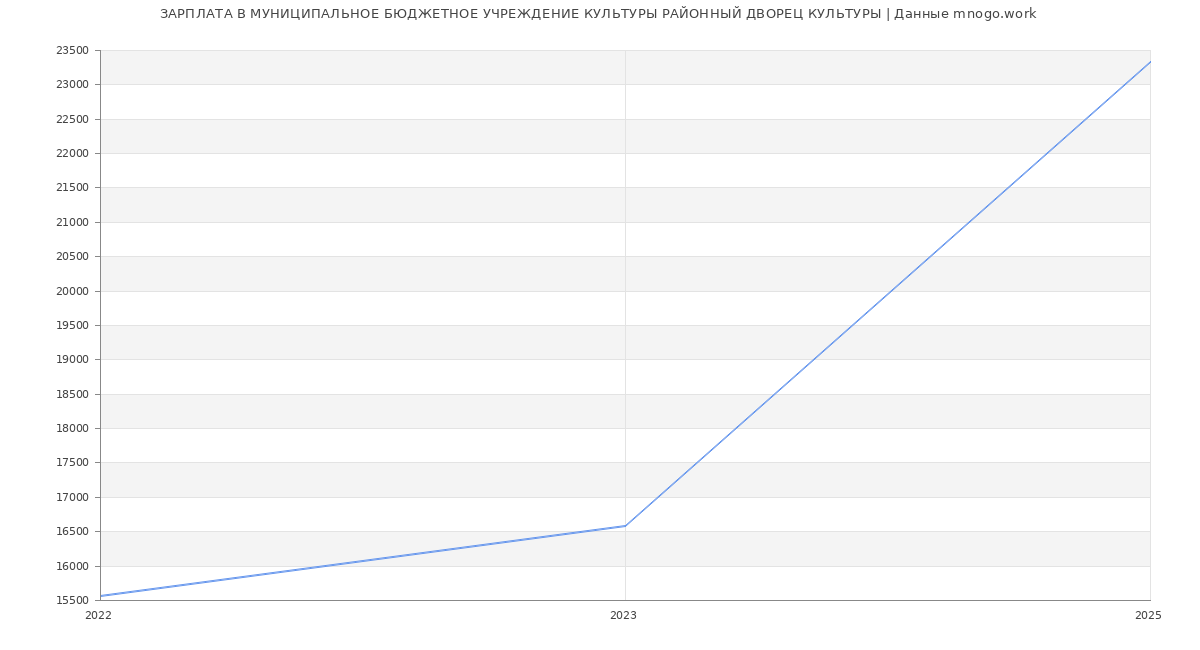Image resolution: width=1200 pixels, height=650 pixels.
Task: Click the 23000 y-axis label
Action: point(73,85)
